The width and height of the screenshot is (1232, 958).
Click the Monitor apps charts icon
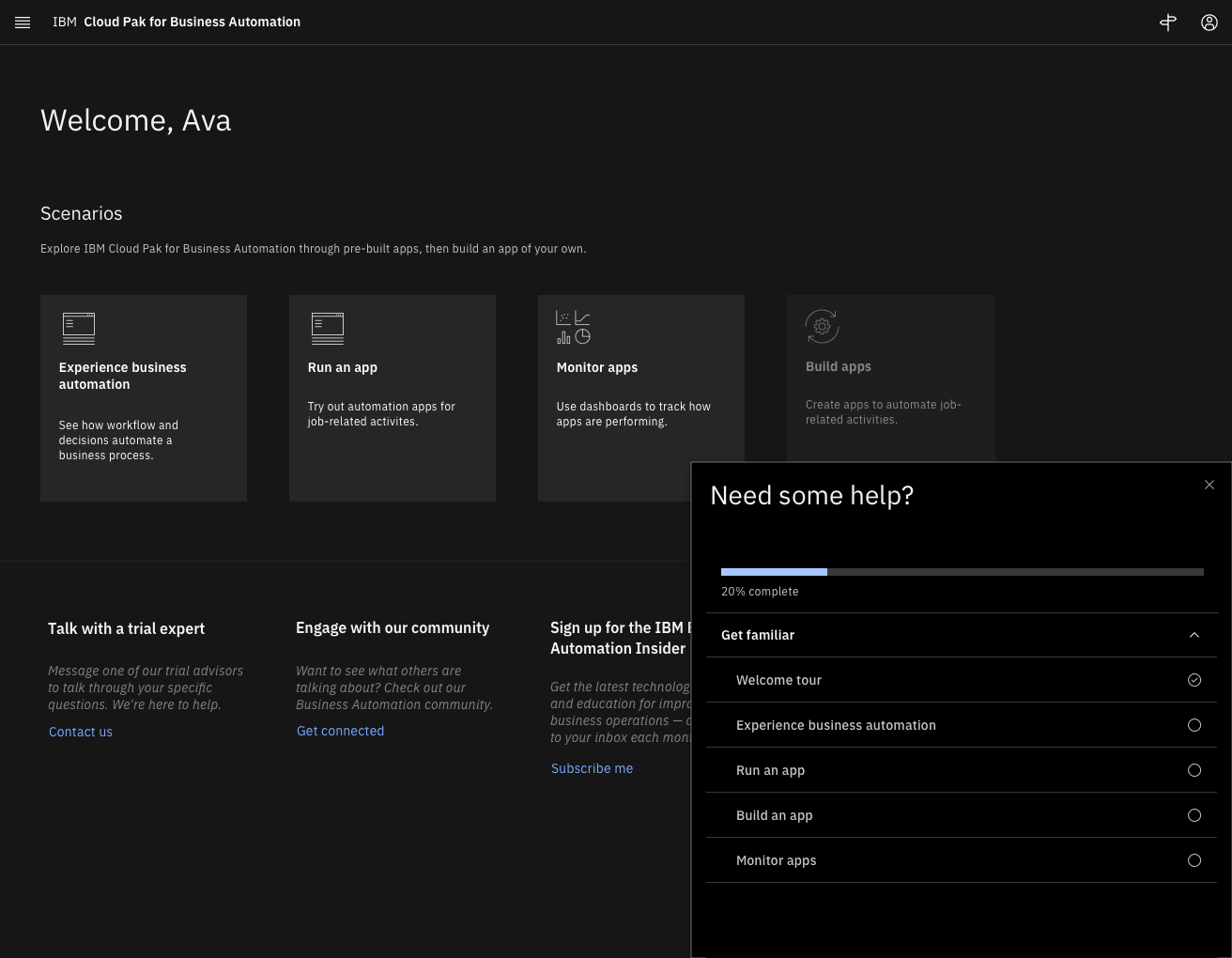pyautogui.click(x=573, y=328)
